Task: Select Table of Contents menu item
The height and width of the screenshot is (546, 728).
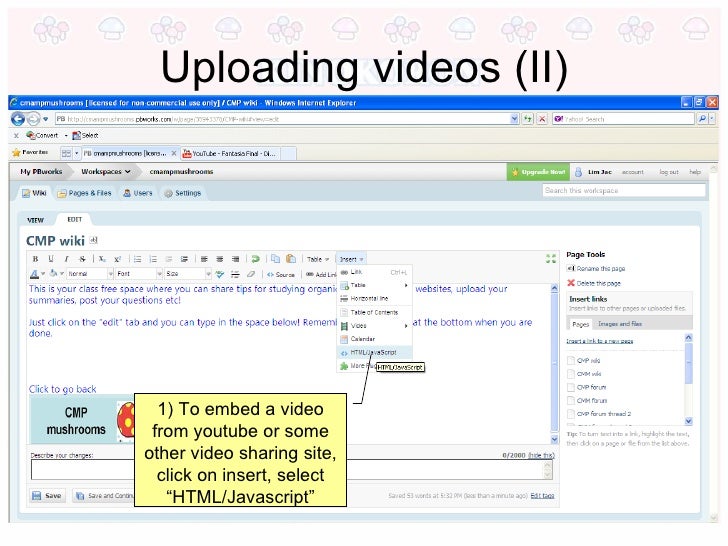Action: pos(374,312)
